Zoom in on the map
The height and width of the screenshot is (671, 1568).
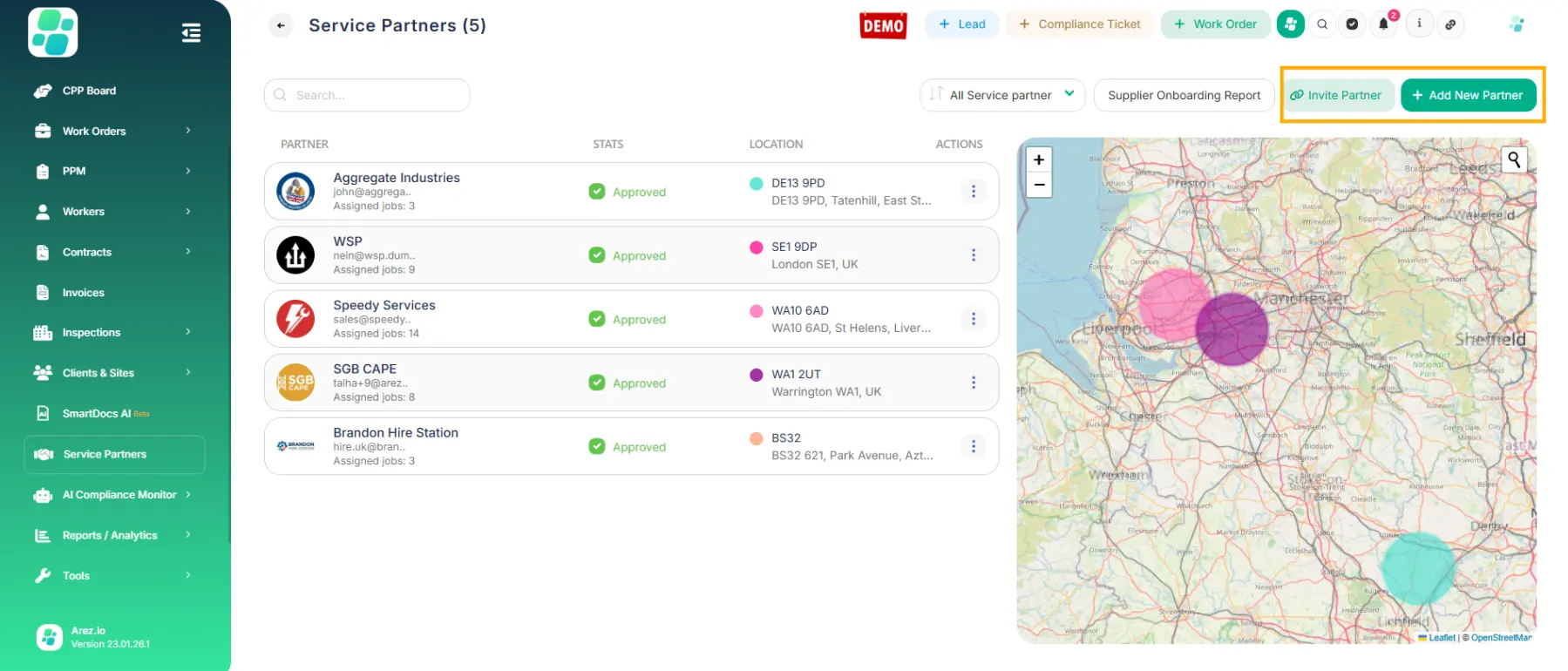(1039, 159)
